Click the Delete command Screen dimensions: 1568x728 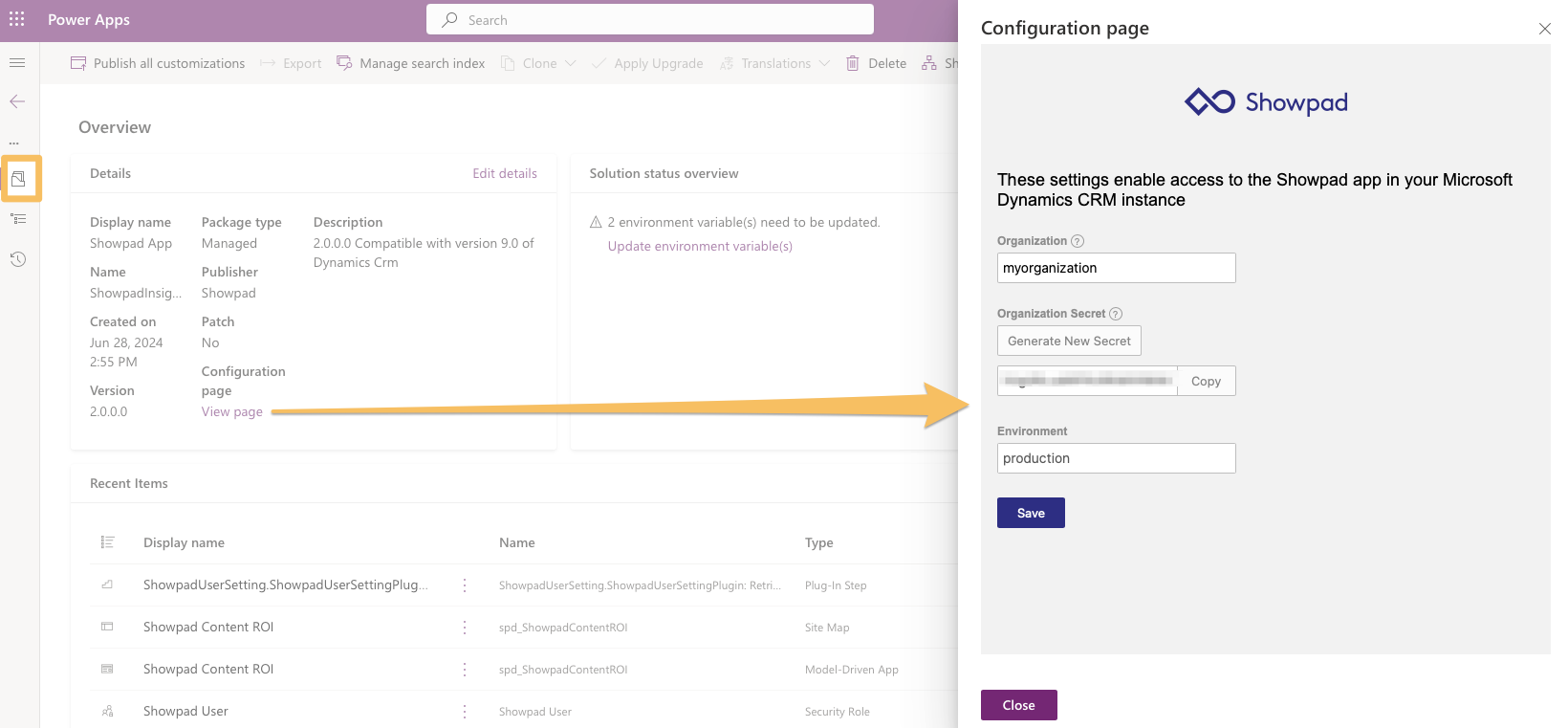(x=877, y=63)
